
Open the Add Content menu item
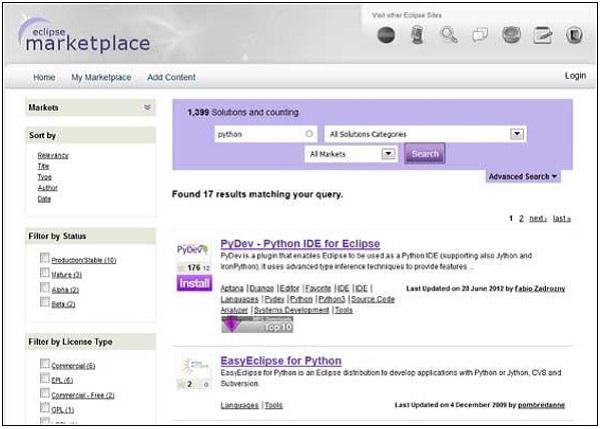[171, 77]
